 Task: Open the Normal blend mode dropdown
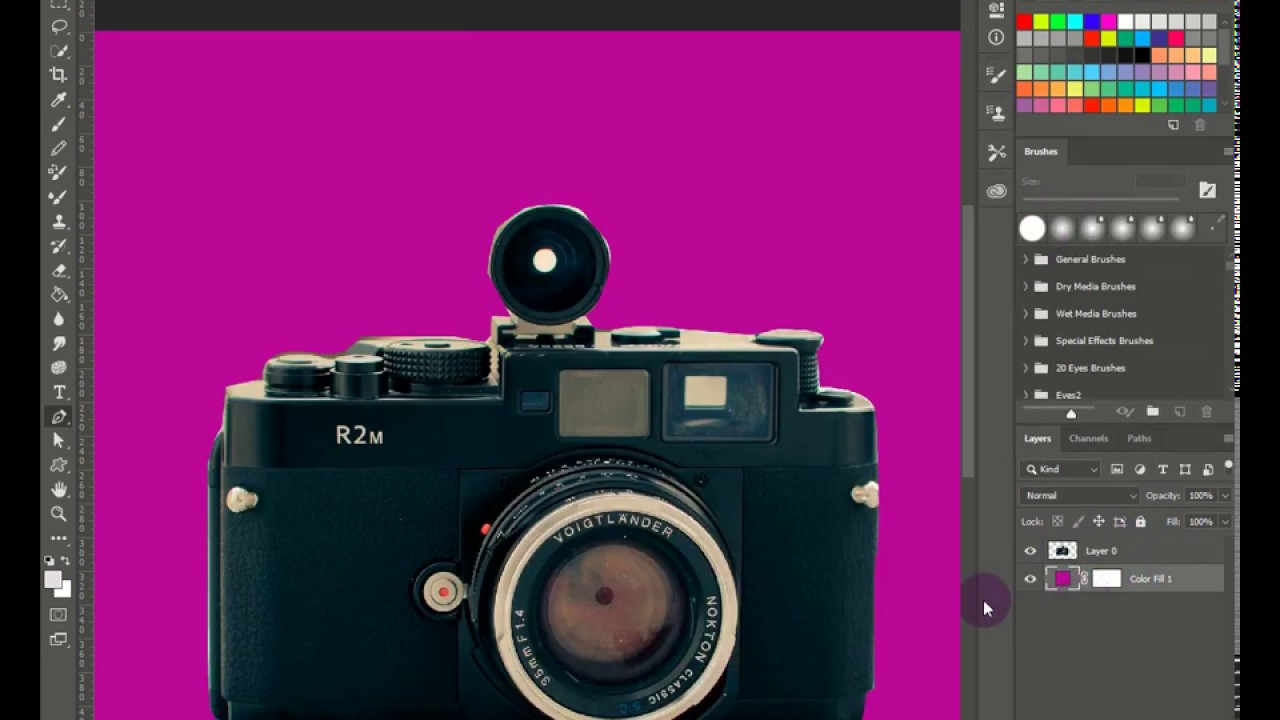1080,496
